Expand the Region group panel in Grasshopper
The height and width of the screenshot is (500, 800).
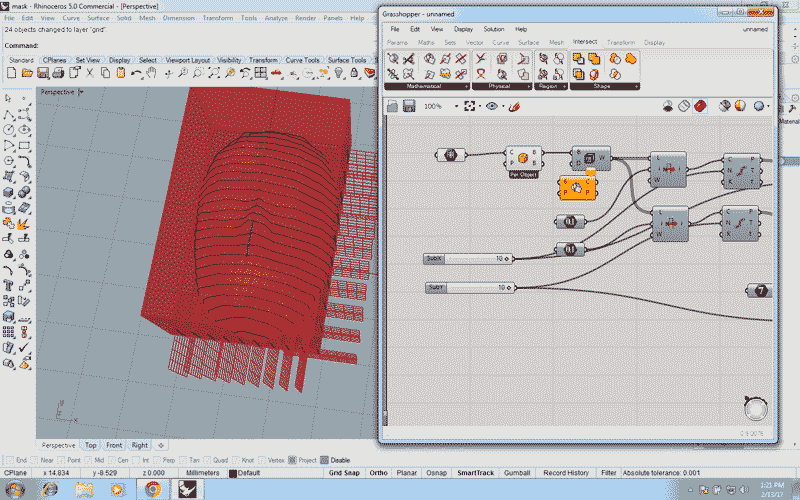pos(564,87)
